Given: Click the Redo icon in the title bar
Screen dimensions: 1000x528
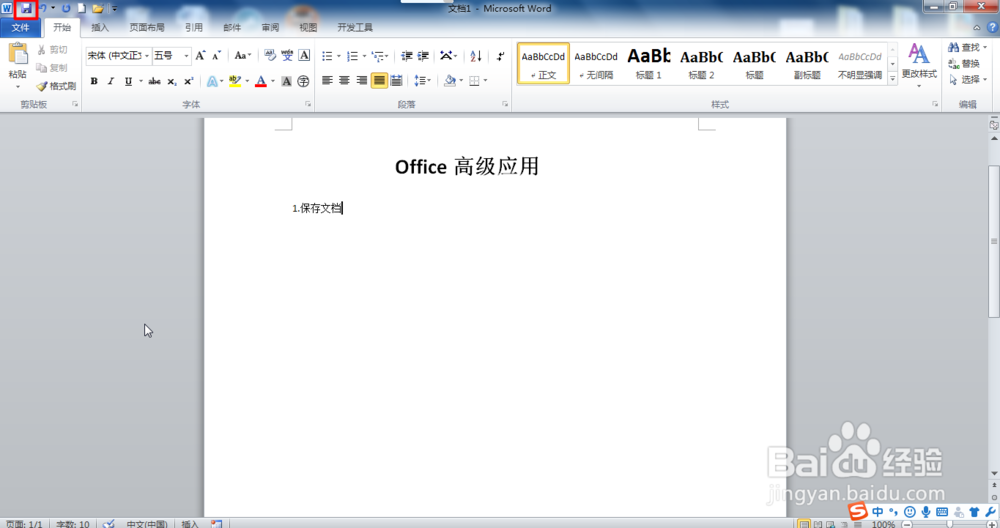Looking at the screenshot, I should (x=66, y=8).
